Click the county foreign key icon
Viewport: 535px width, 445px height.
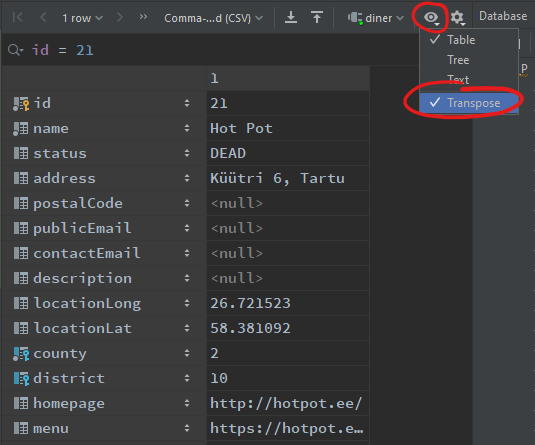tap(21, 354)
